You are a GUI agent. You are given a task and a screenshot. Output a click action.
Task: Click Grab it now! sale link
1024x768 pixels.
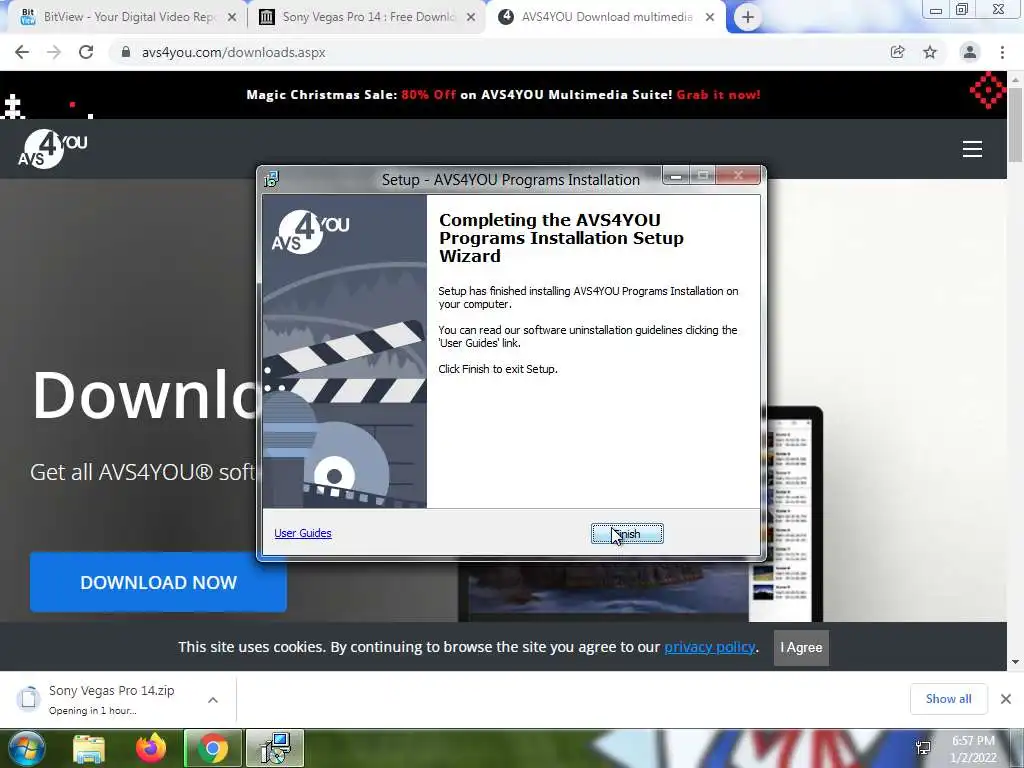(718, 95)
